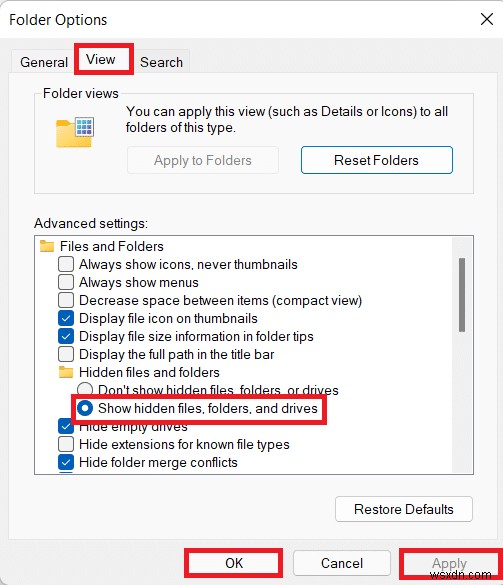
Task: Select the Files and Folders tree label
Action: point(112,246)
